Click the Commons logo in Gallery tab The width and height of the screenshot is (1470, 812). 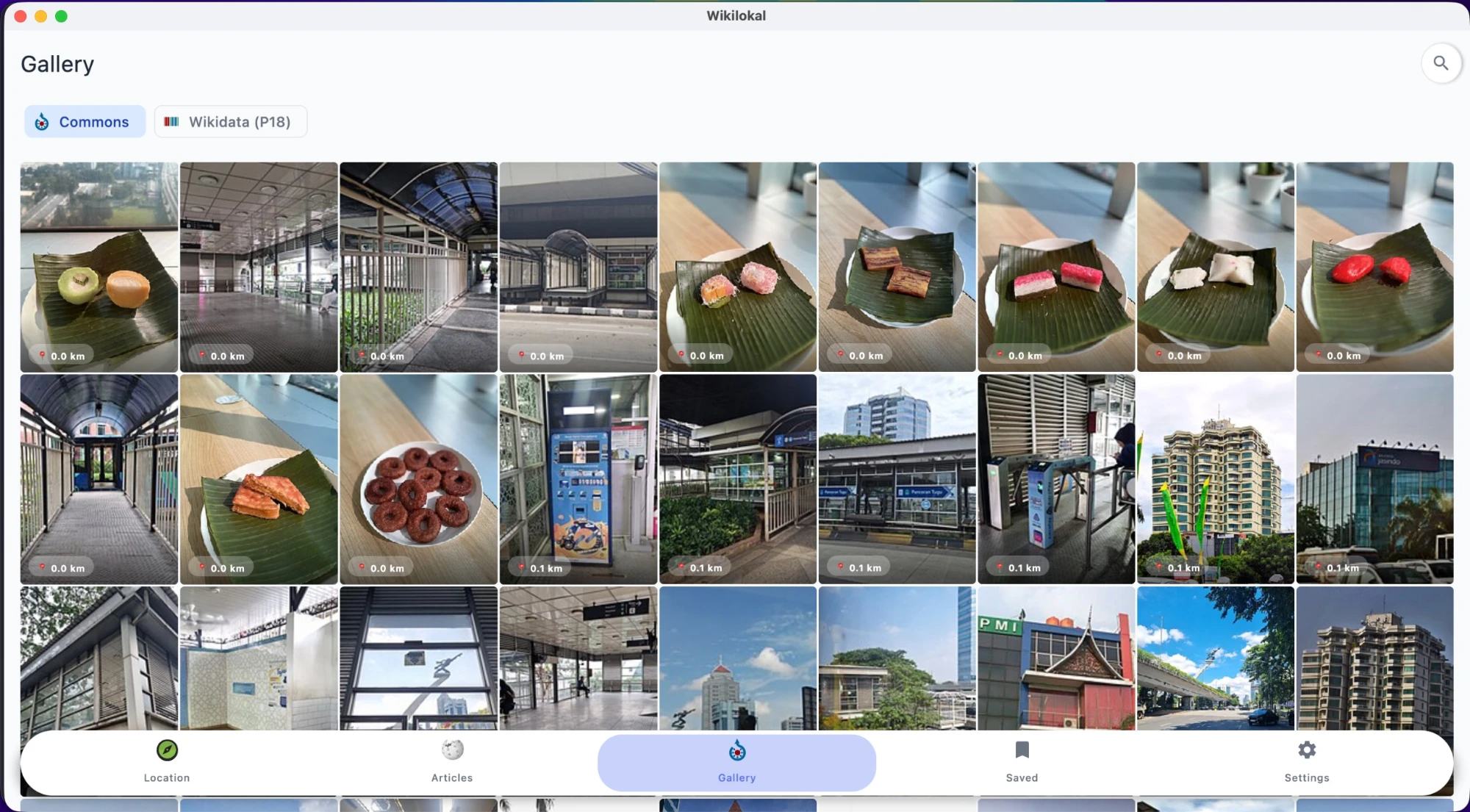[x=736, y=751]
